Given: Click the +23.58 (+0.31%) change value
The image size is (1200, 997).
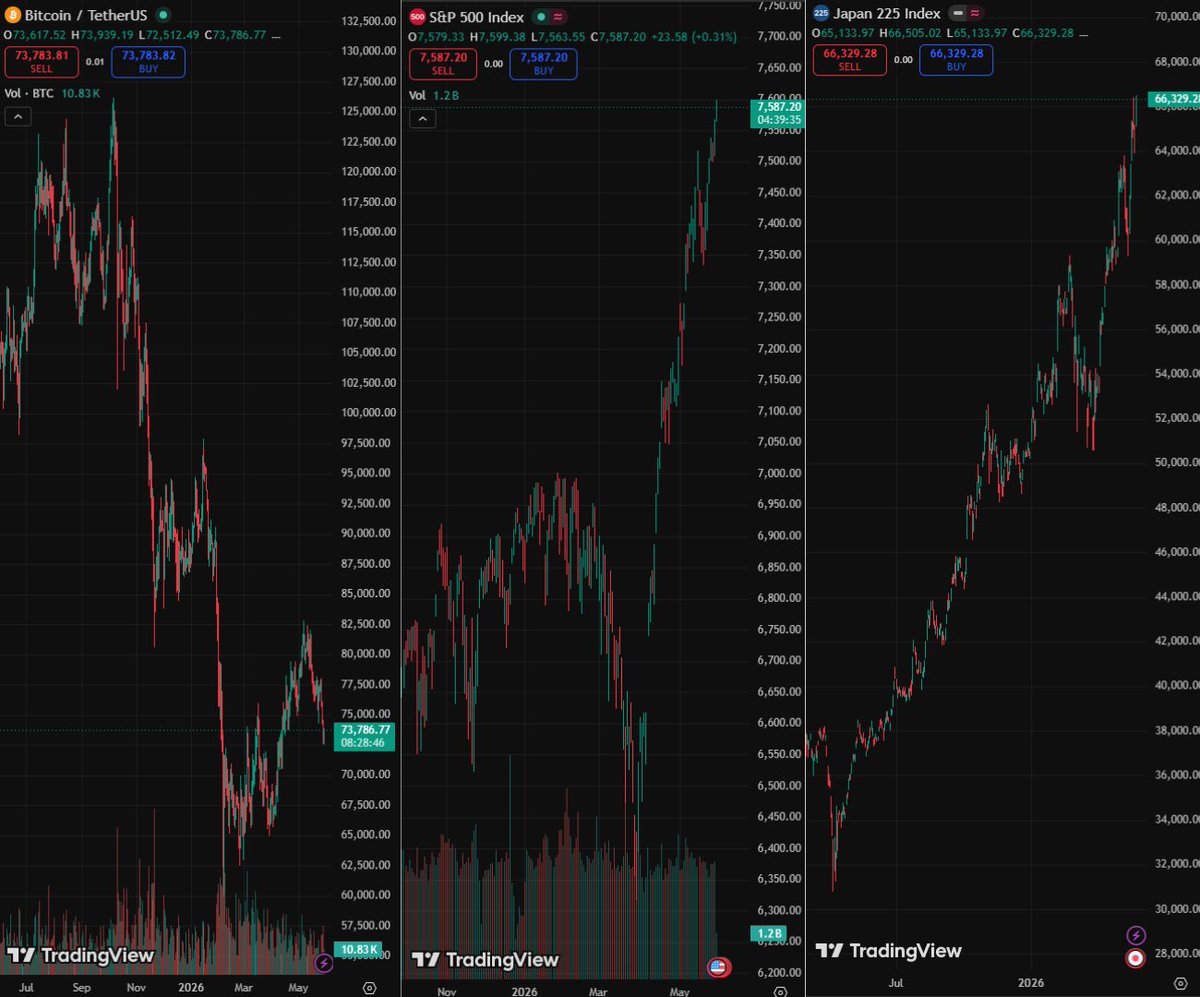Looking at the screenshot, I should [x=694, y=38].
